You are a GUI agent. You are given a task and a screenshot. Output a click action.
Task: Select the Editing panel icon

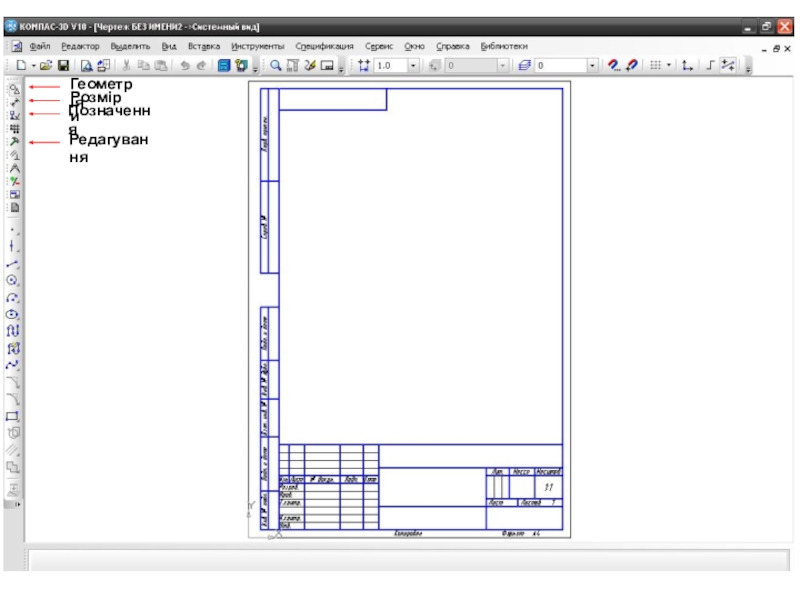(x=14, y=142)
